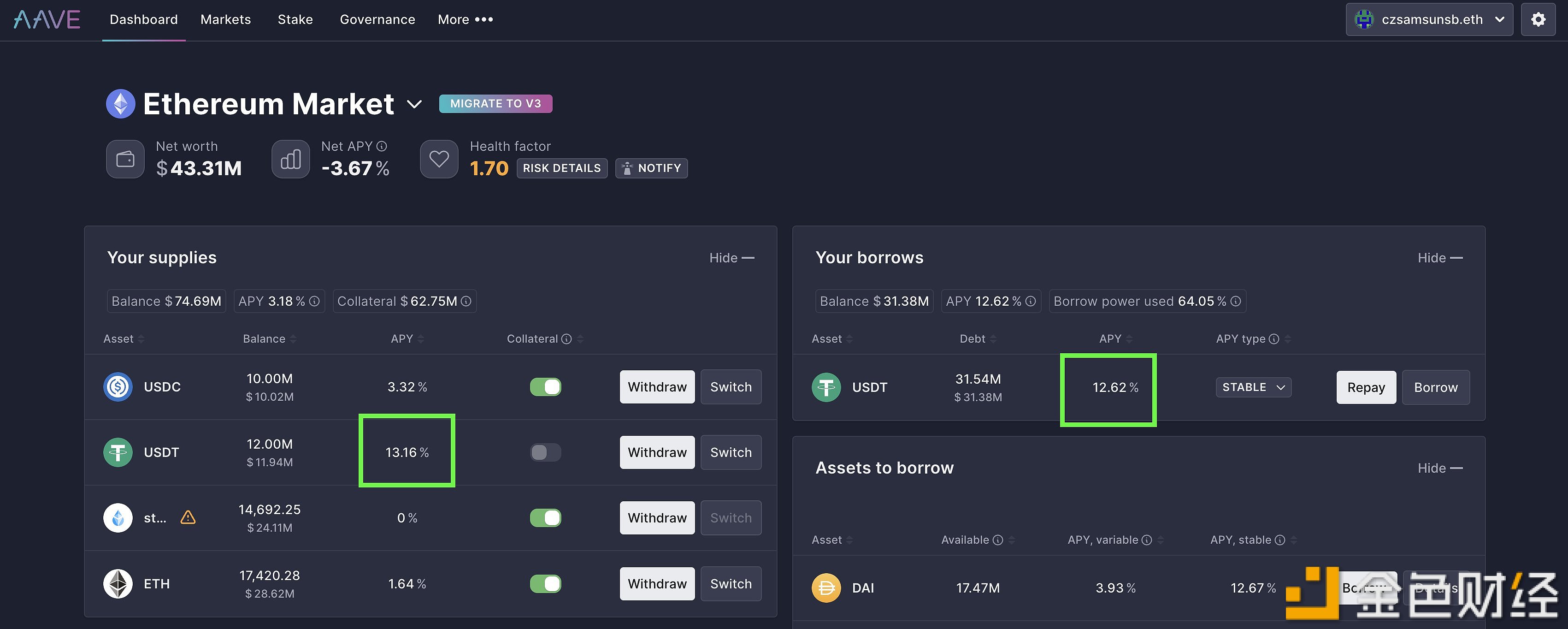Click USDT token icon in borrows
This screenshot has height=629, width=1568.
click(826, 388)
